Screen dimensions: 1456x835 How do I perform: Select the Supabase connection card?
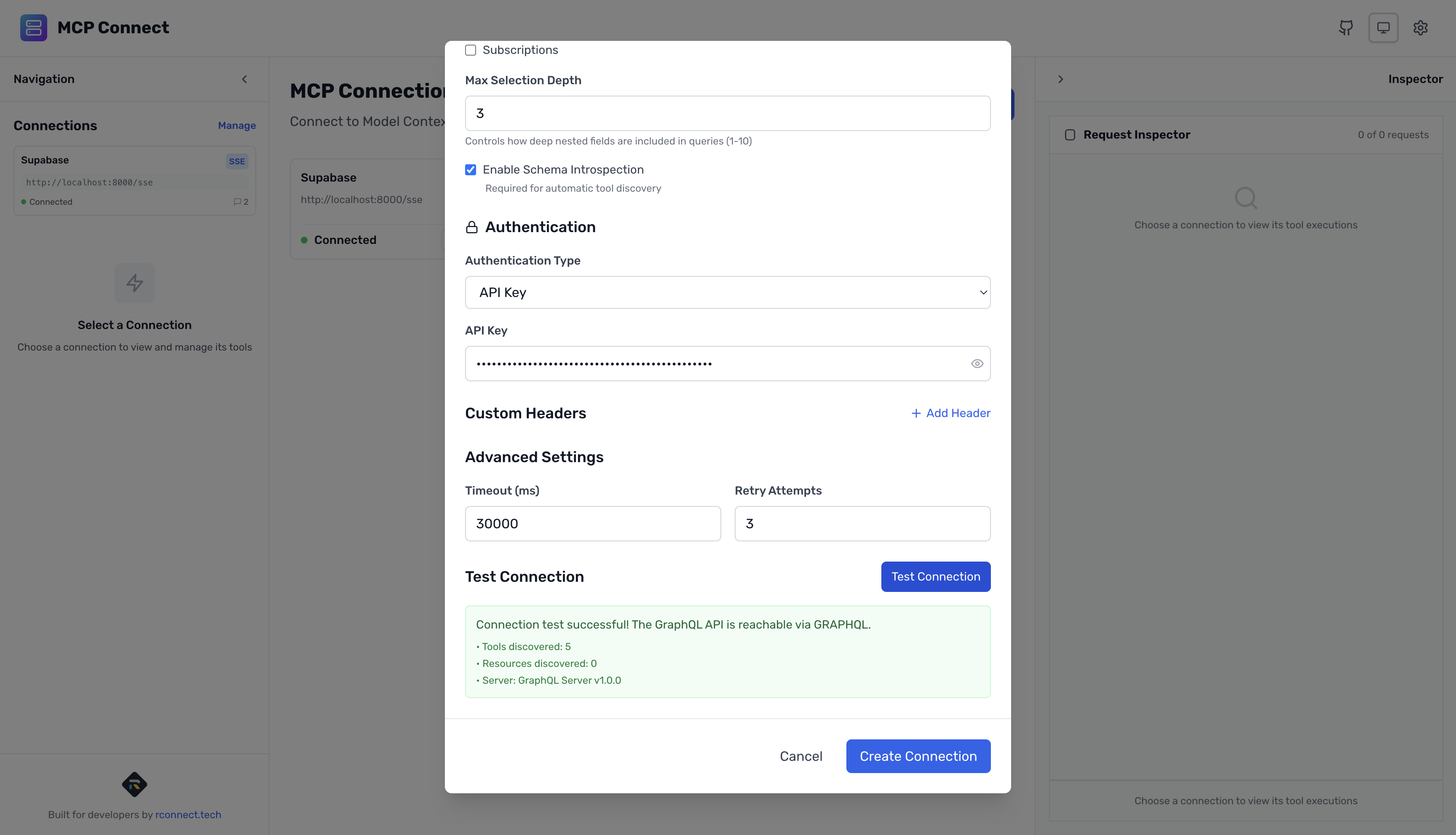point(135,180)
